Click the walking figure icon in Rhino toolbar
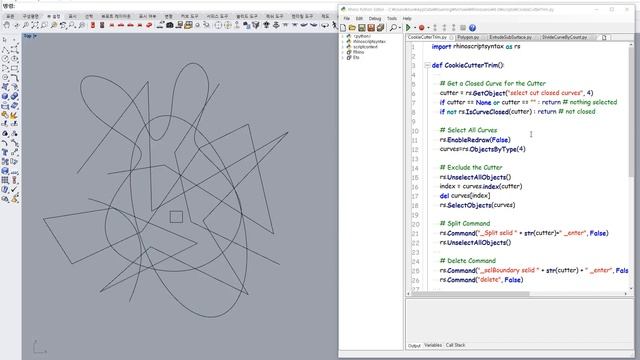 335,25
